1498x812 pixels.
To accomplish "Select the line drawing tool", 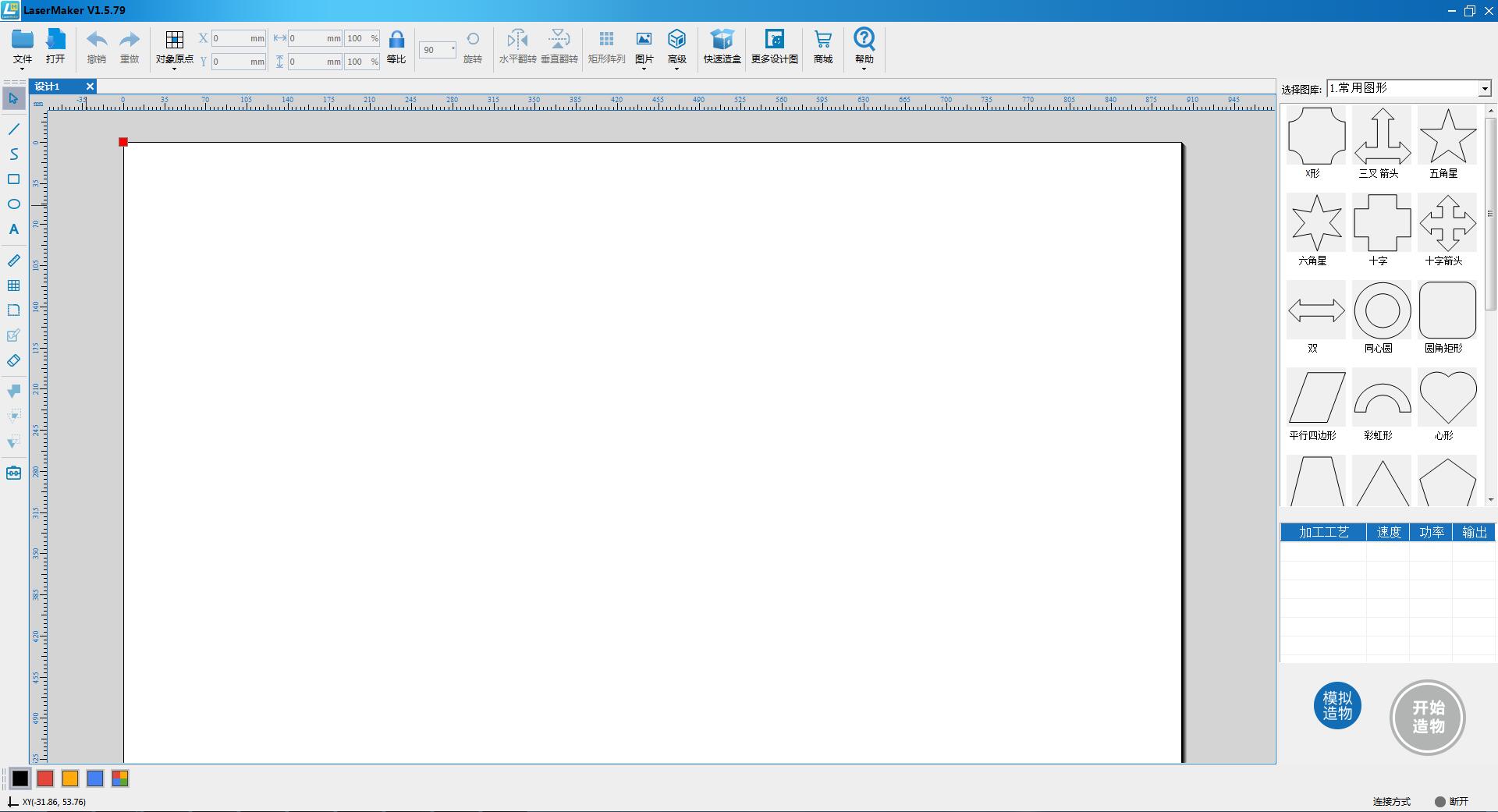I will 13,129.
